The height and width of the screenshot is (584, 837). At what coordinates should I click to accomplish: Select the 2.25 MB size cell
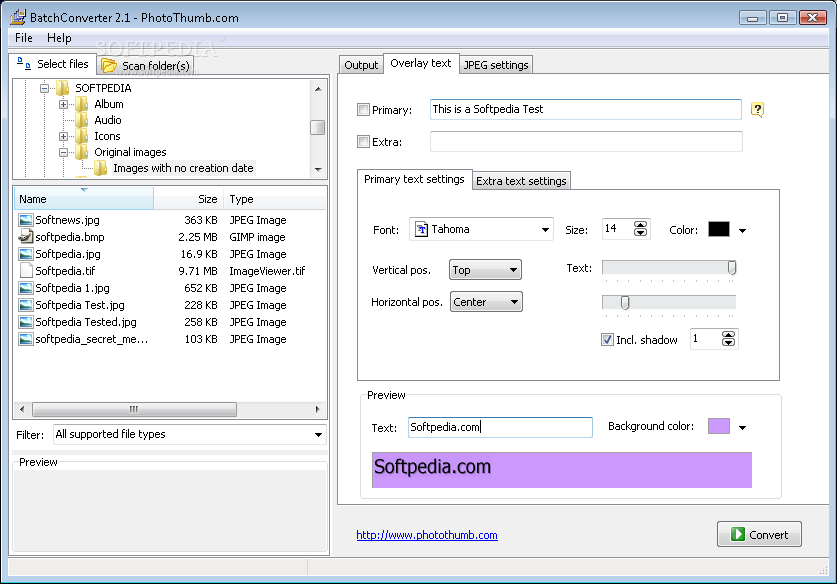point(198,237)
